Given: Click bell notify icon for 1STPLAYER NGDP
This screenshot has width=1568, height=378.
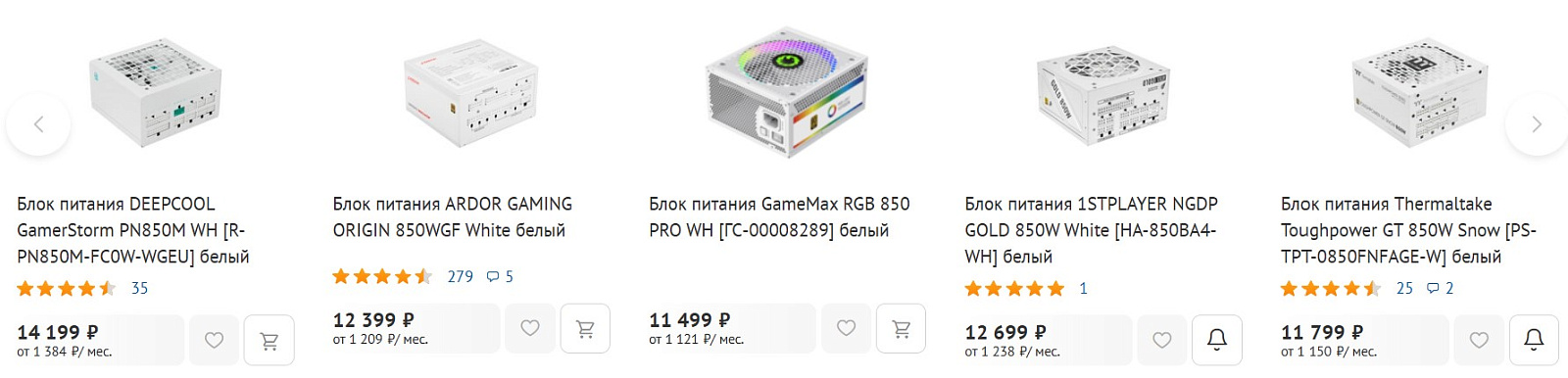Looking at the screenshot, I should tap(1217, 340).
